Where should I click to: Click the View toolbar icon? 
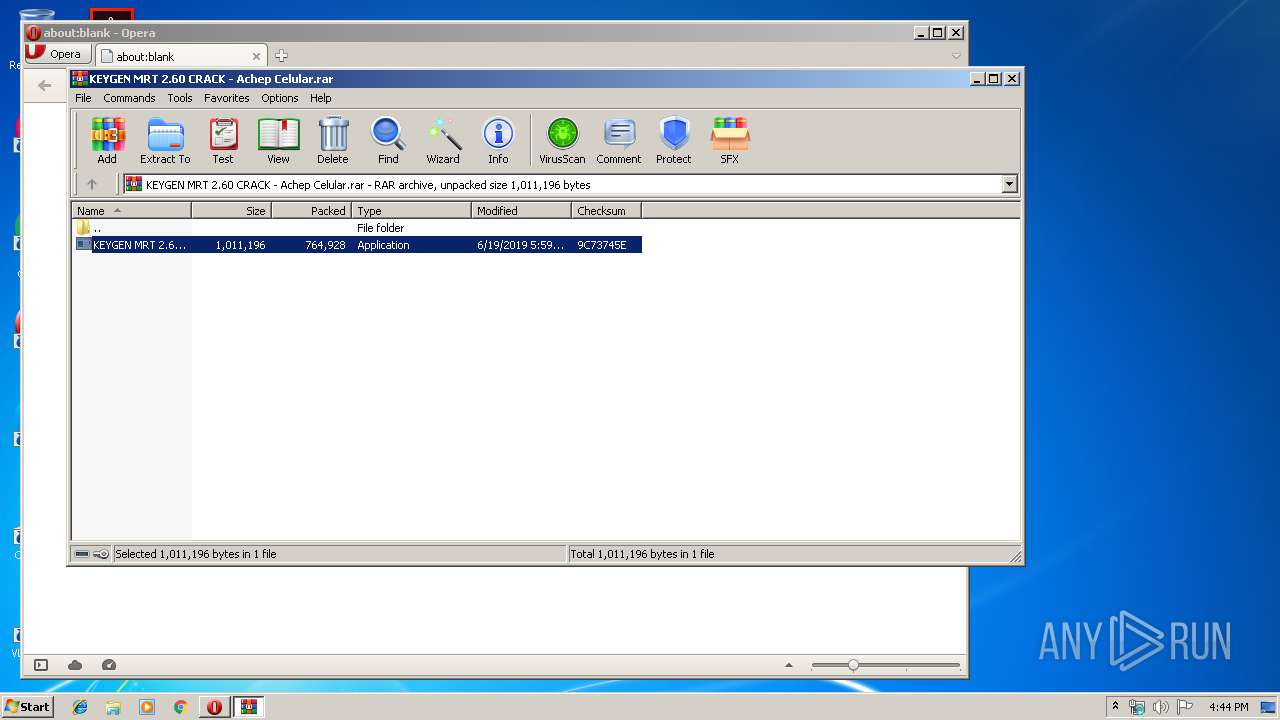[278, 140]
